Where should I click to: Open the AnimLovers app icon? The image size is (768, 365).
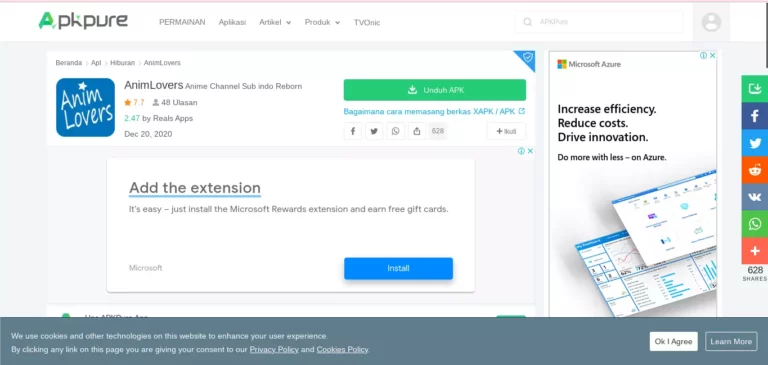(x=85, y=107)
